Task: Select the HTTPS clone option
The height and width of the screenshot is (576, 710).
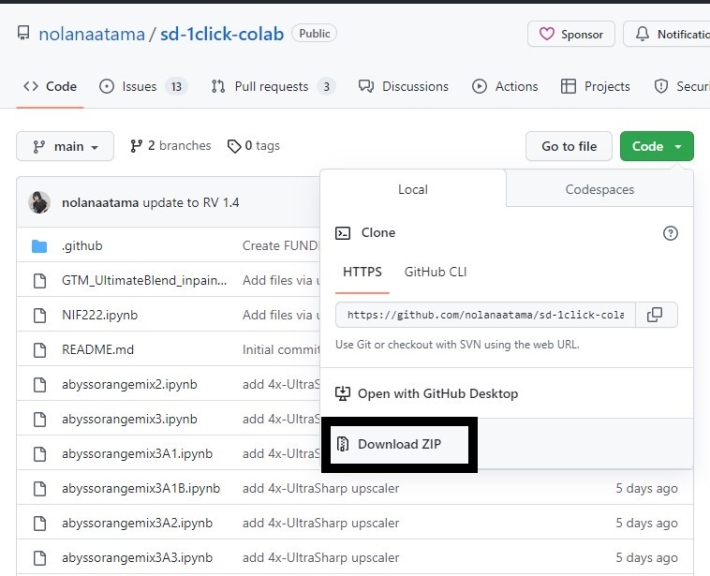Action: [x=362, y=272]
